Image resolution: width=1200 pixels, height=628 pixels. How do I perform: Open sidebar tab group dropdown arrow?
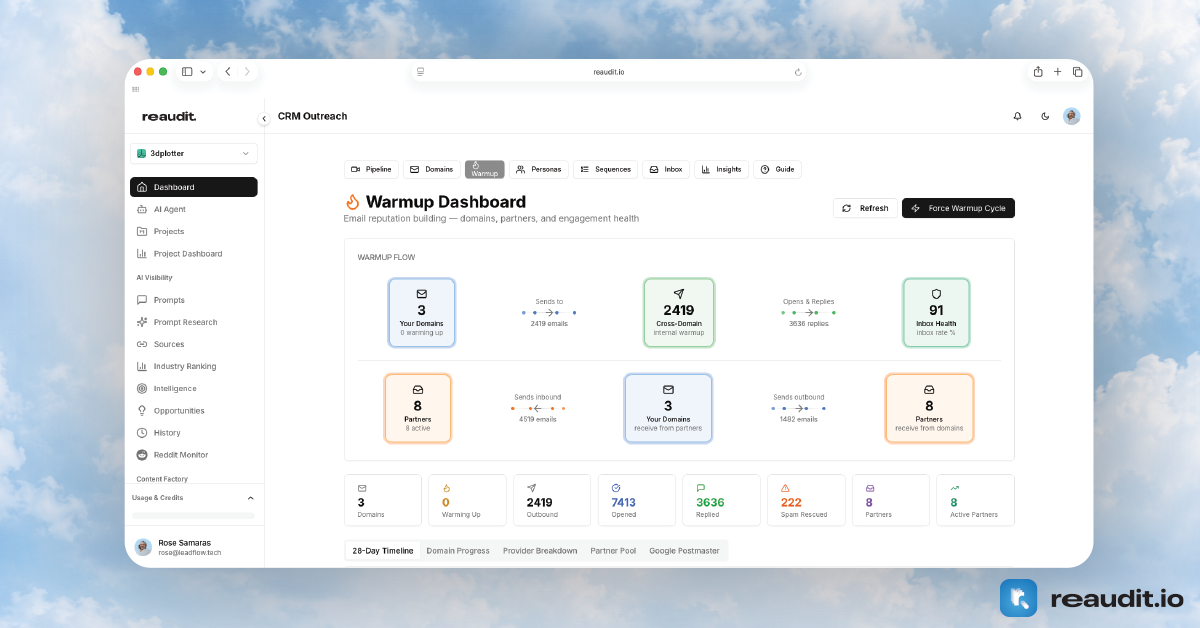pos(204,72)
